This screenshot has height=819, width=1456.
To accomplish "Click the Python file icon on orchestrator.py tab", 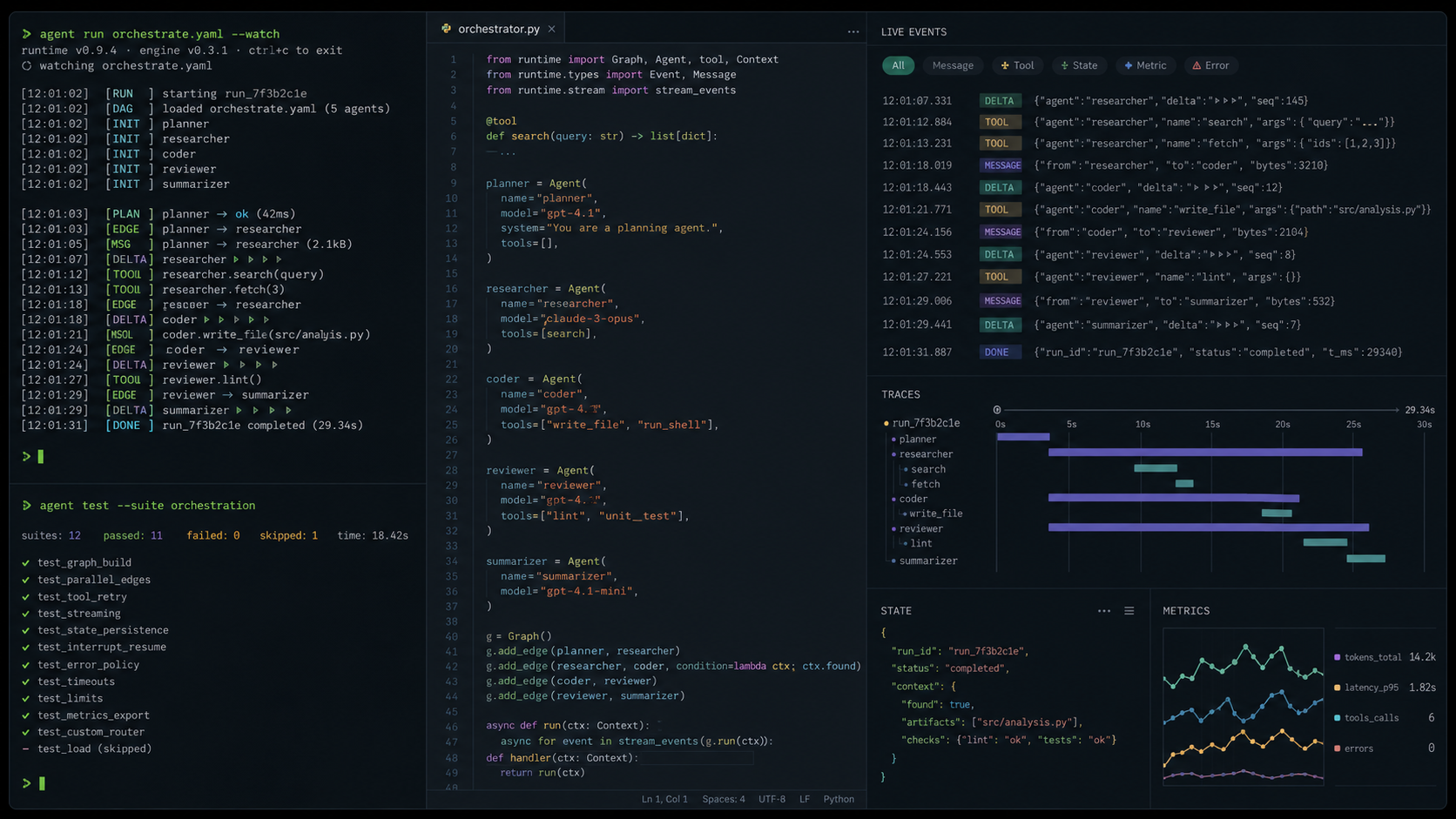I will click(446, 29).
